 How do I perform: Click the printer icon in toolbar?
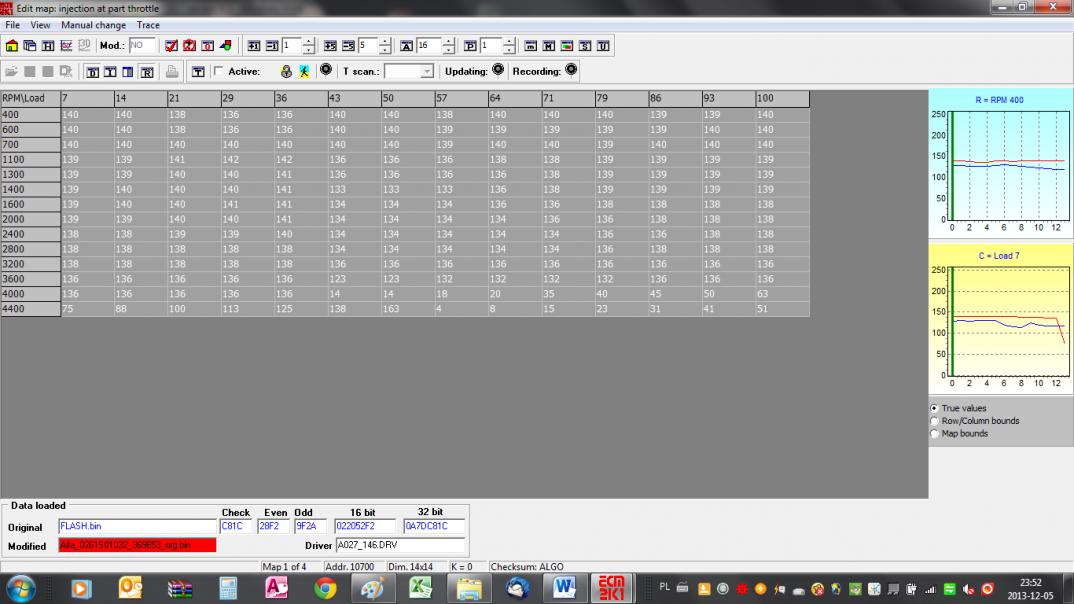pyautogui.click(x=172, y=71)
